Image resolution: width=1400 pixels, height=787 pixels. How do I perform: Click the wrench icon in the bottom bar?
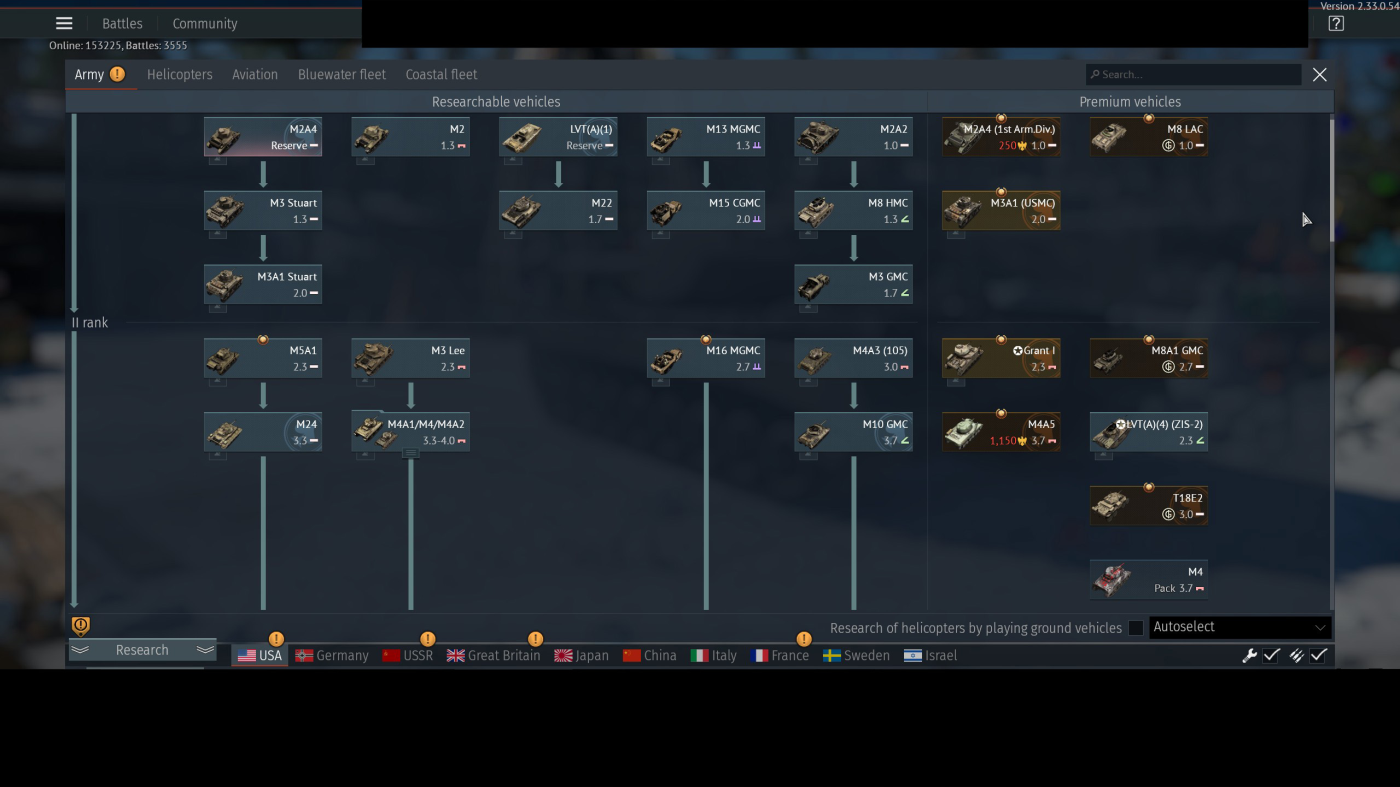point(1249,656)
